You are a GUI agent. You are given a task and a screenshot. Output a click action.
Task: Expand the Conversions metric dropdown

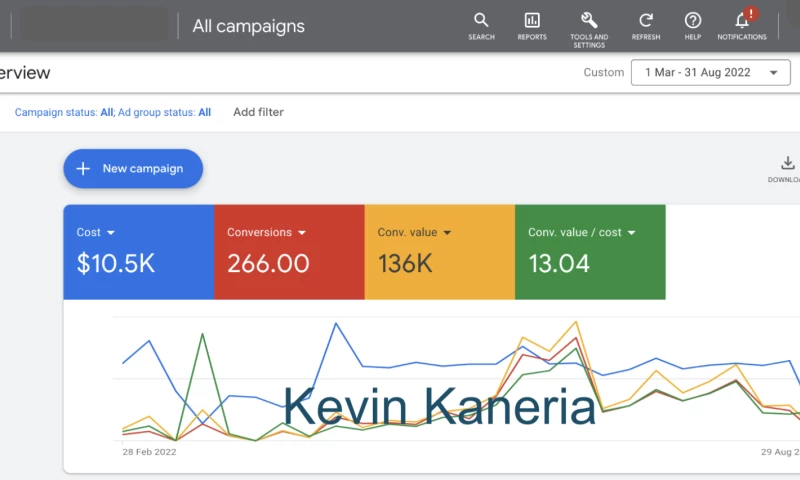click(x=302, y=233)
